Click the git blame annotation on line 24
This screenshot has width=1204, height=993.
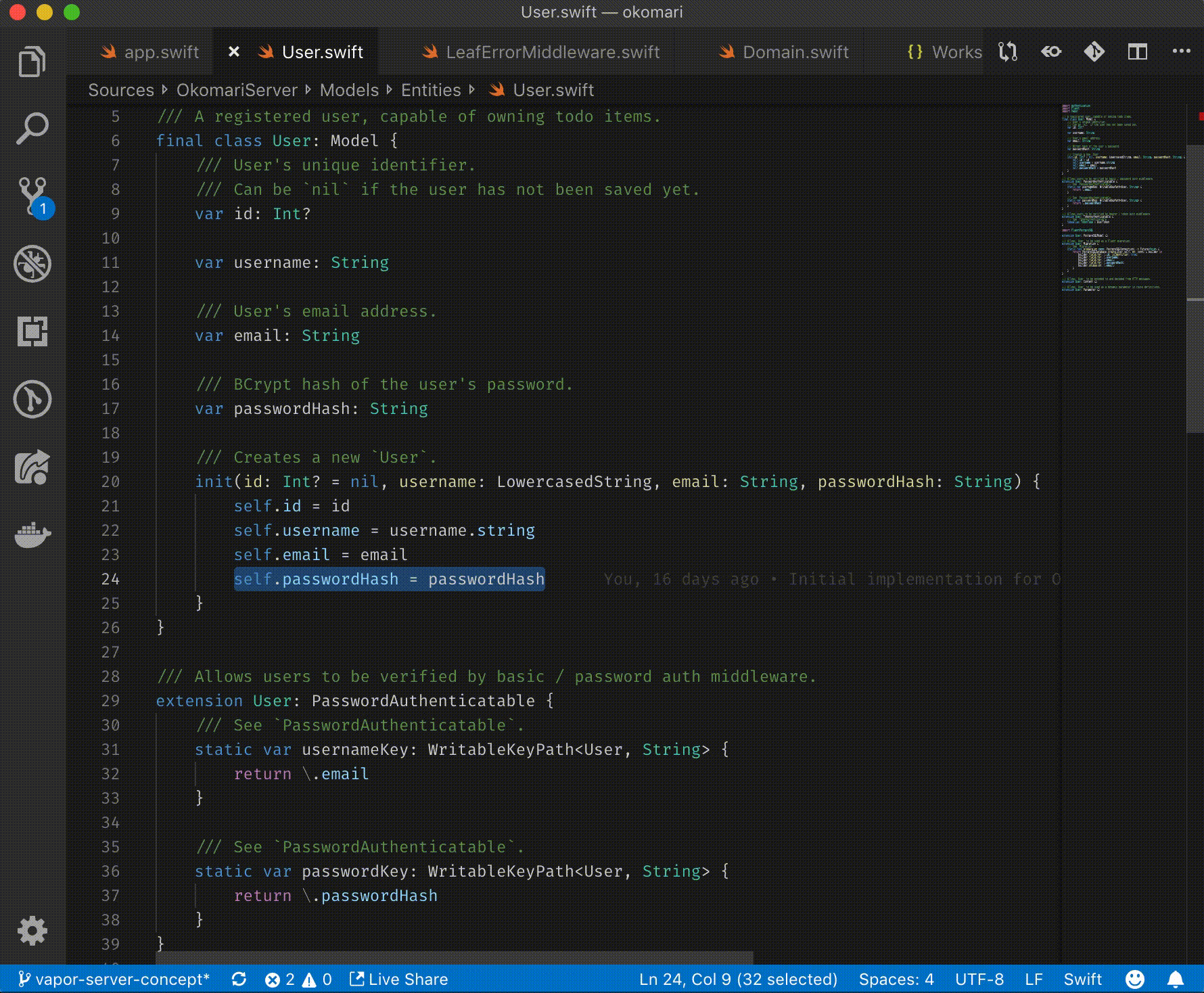tap(832, 579)
